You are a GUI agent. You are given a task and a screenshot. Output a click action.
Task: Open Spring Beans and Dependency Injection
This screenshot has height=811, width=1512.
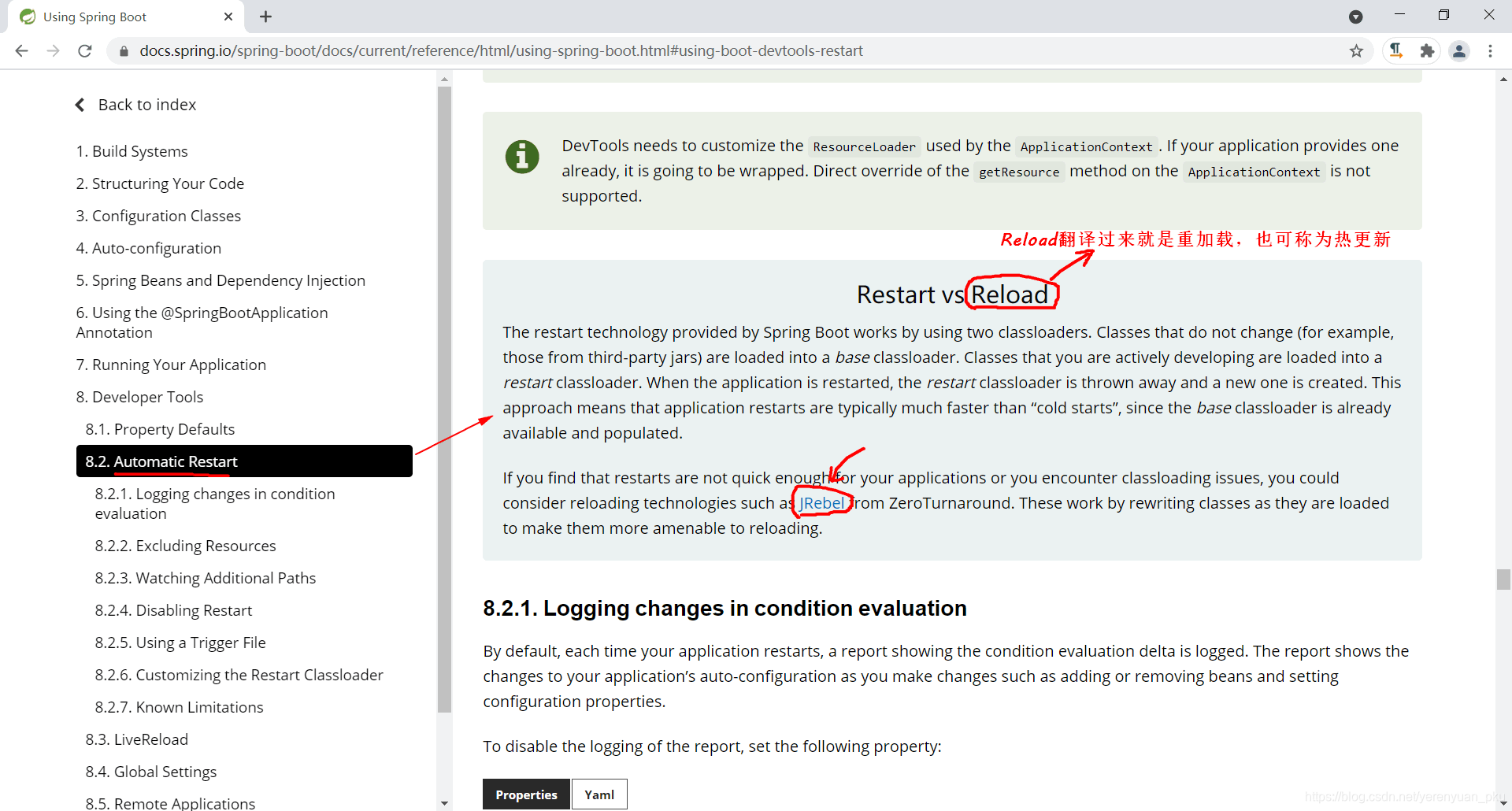[x=220, y=280]
